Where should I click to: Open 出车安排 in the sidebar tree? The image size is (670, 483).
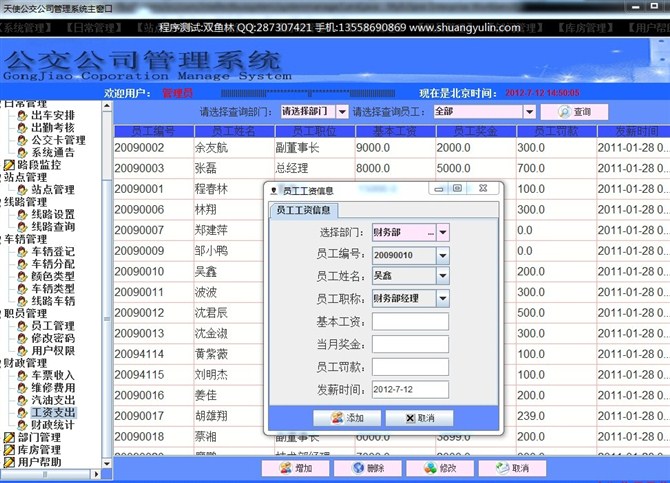click(53, 115)
